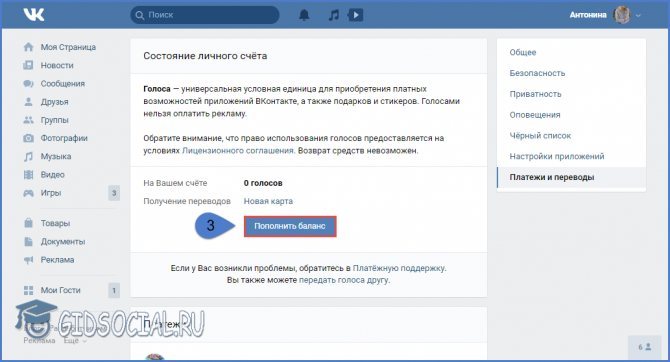This screenshot has height=362, width=670.
Task: Open the notifications bell icon
Action: [304, 15]
